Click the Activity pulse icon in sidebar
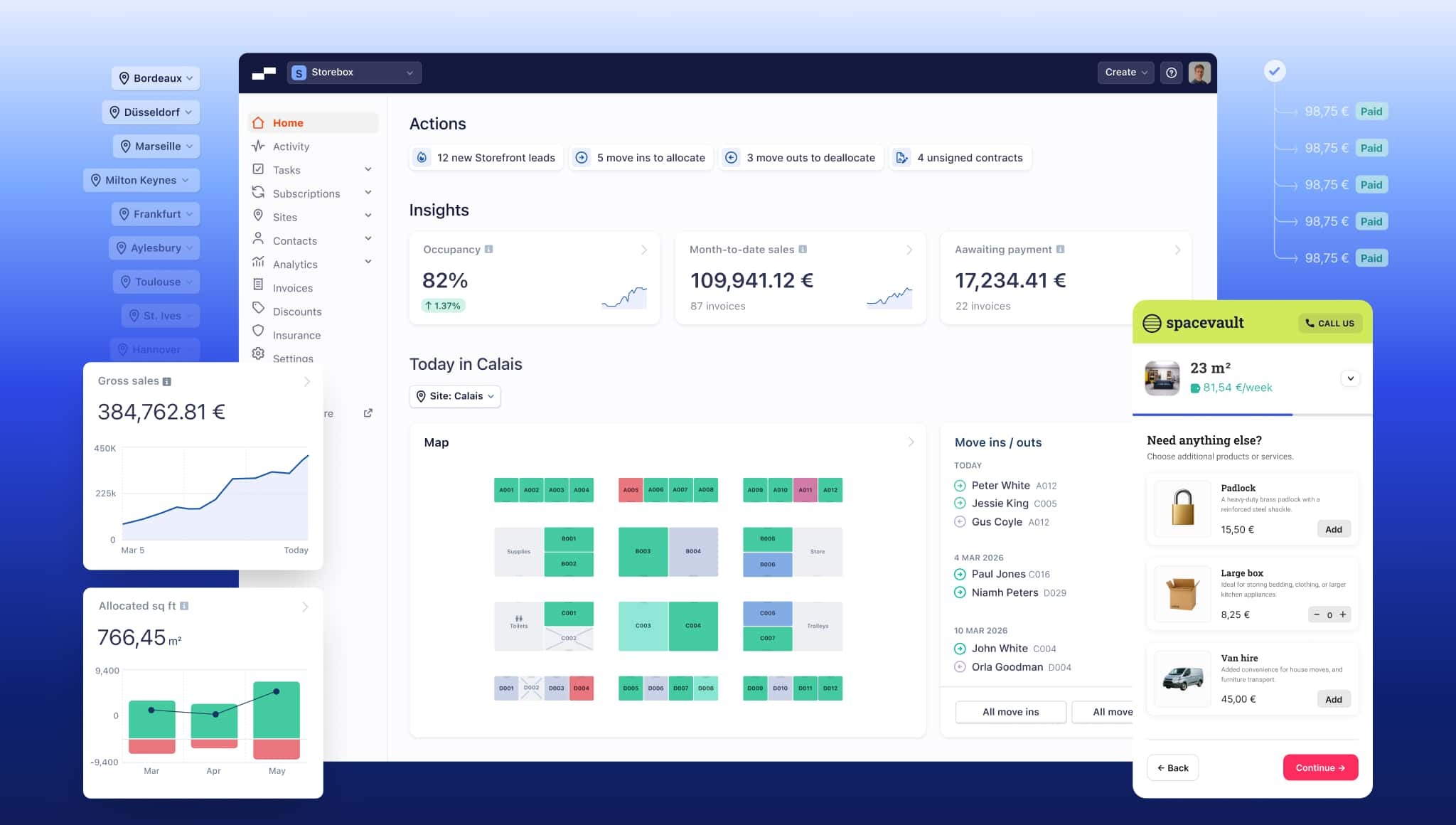 pyautogui.click(x=258, y=146)
